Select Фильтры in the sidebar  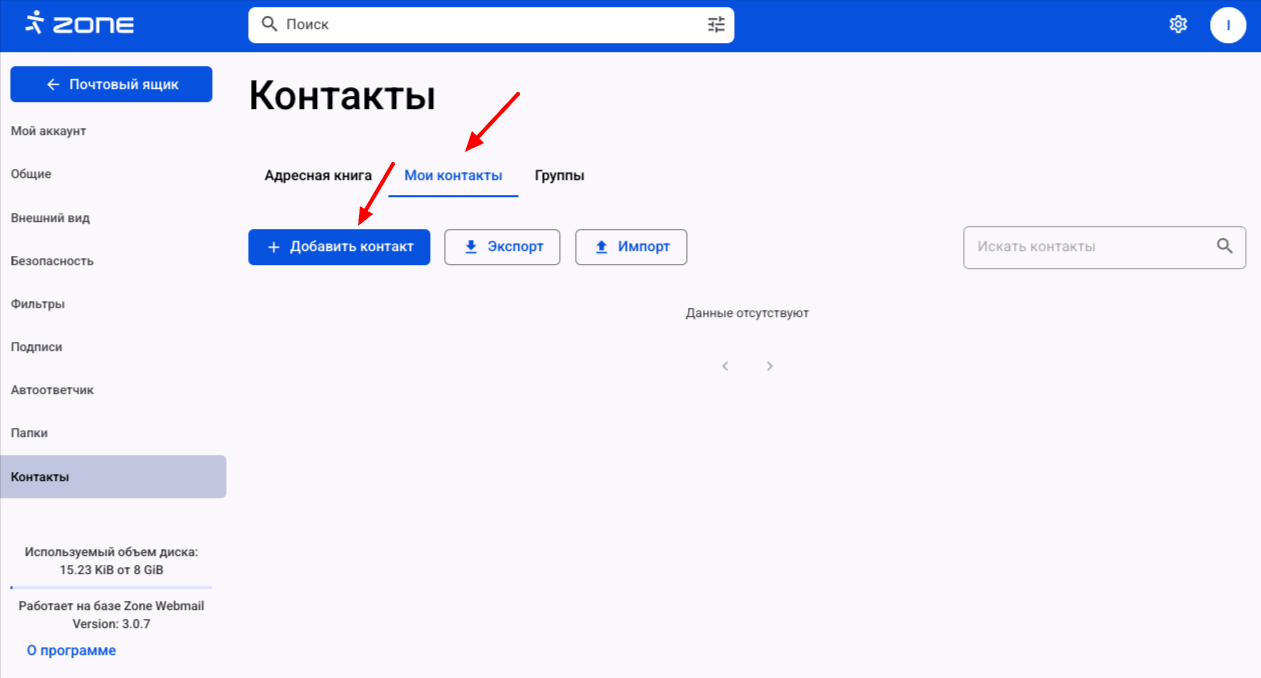(x=38, y=304)
